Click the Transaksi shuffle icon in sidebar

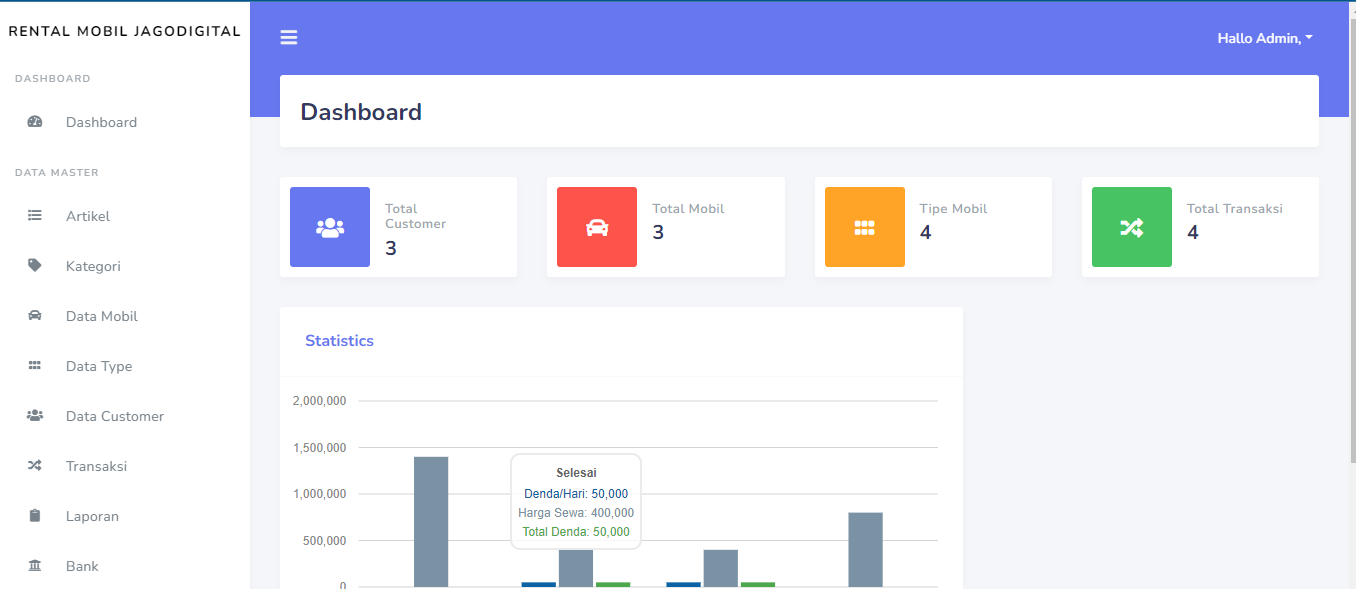tap(35, 466)
